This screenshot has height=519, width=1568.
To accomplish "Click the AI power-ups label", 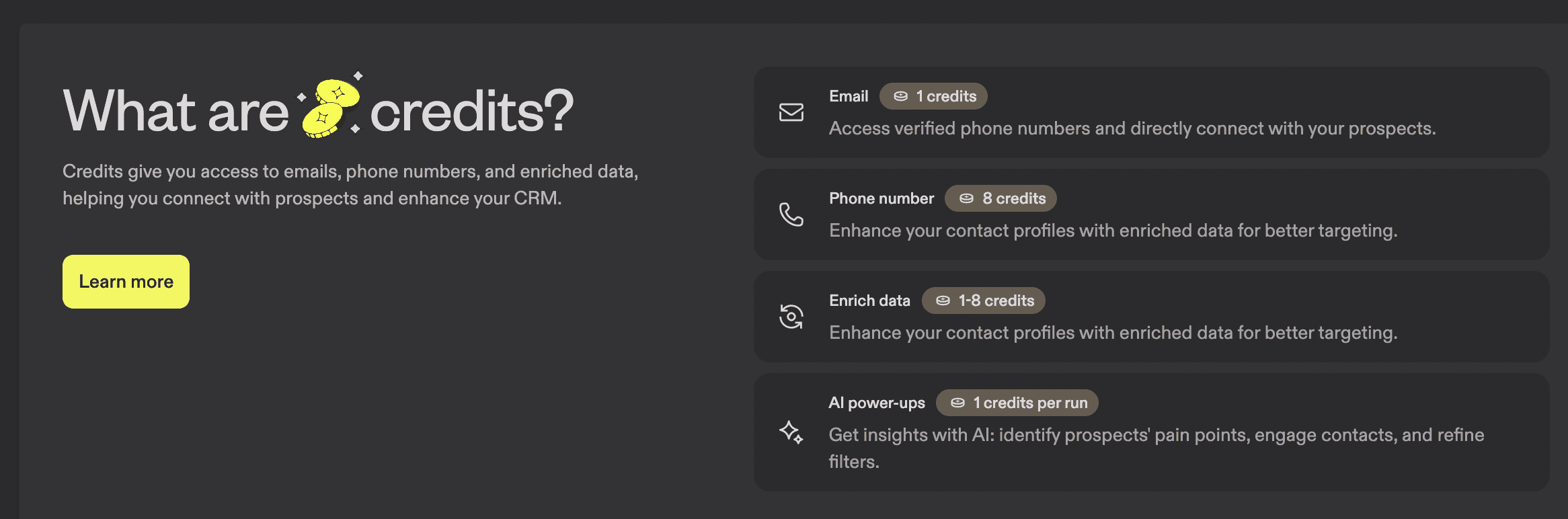I will coord(877,403).
